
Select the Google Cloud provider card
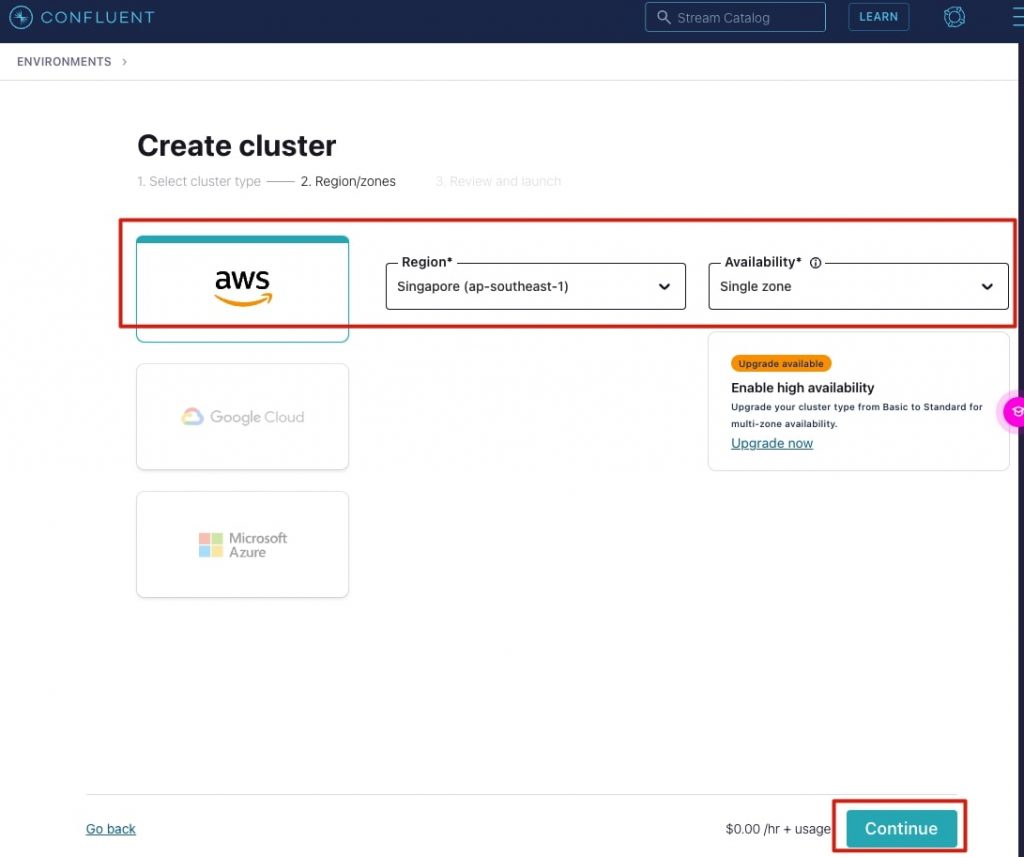coord(242,416)
